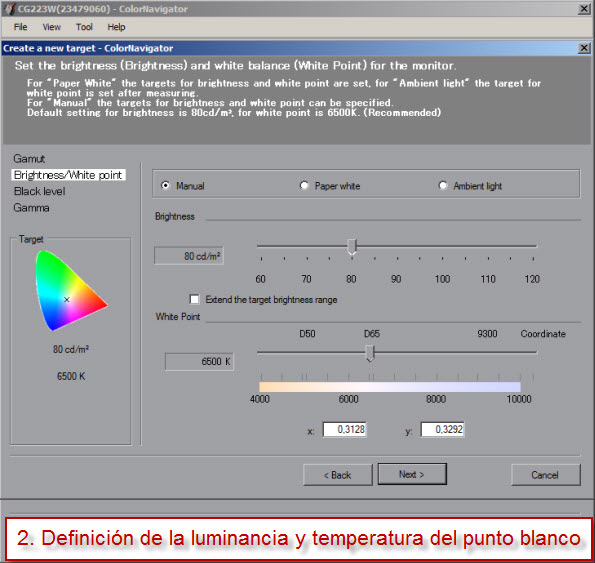Viewport: 595px width, 563px height.
Task: Click the y coordinate field 0,3292
Action: pos(442,430)
